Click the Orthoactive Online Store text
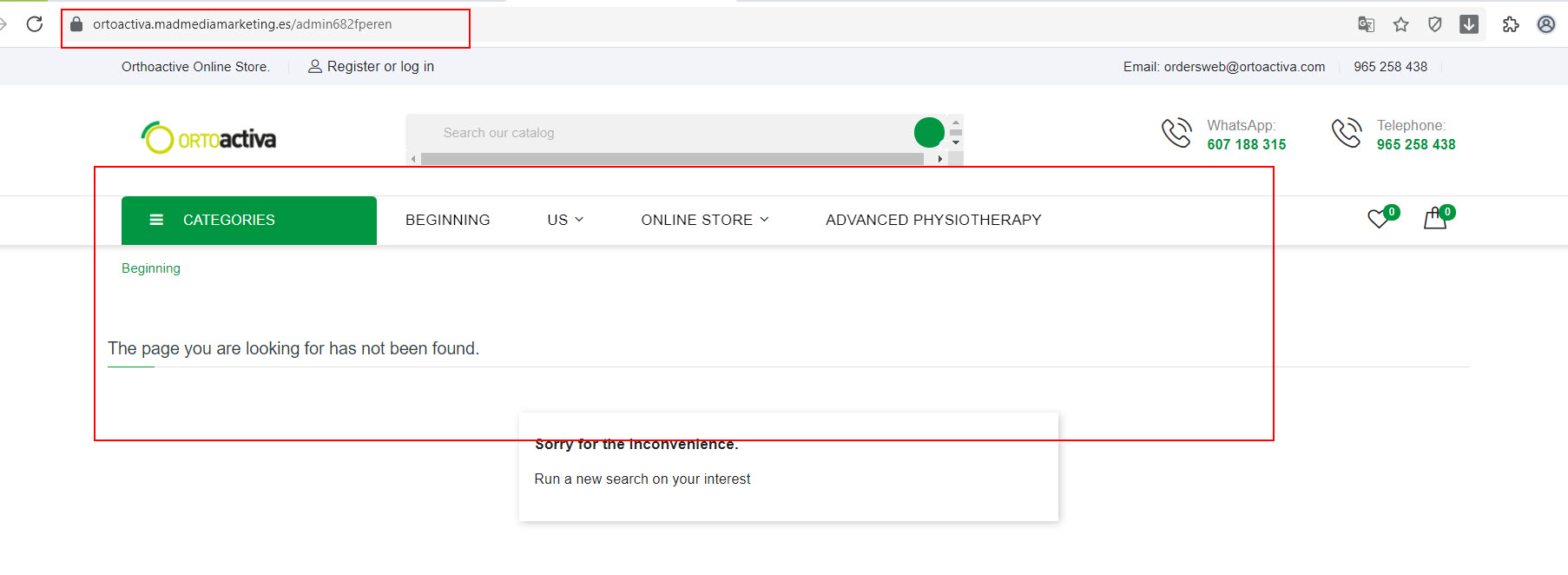The image size is (1568, 575). (x=195, y=67)
